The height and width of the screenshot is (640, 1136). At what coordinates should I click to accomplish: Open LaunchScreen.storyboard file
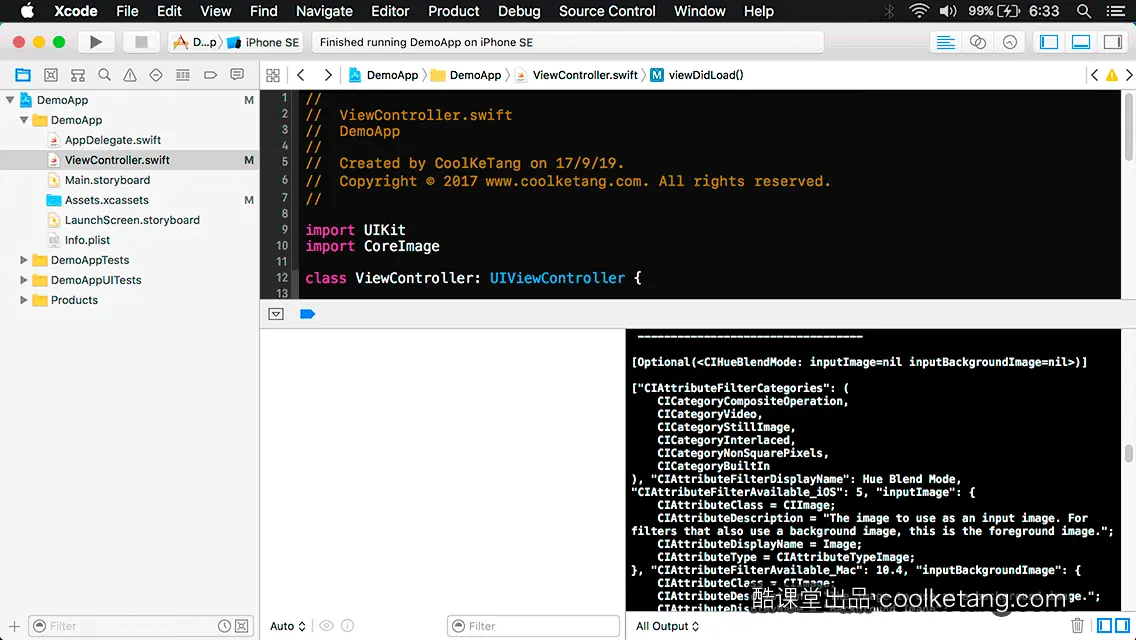click(x=132, y=220)
